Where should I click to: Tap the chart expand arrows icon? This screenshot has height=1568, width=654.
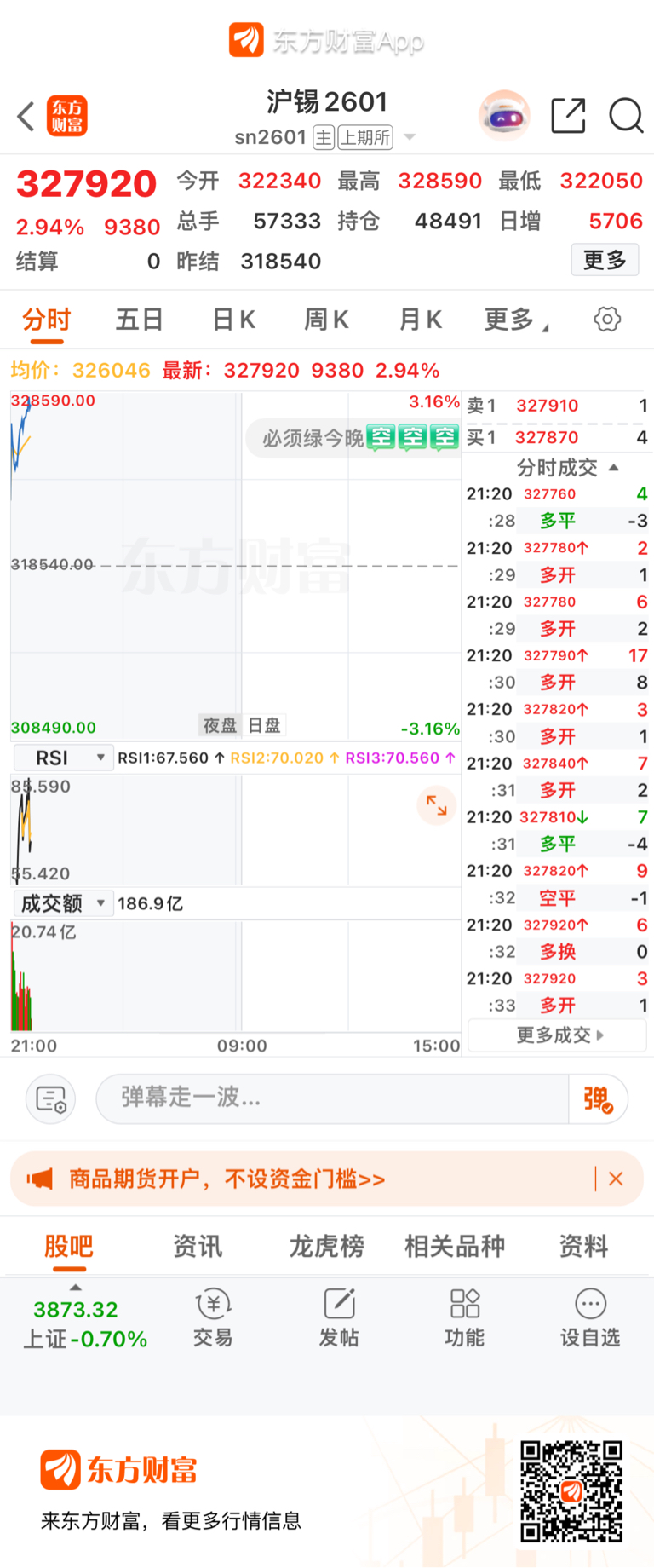437,805
